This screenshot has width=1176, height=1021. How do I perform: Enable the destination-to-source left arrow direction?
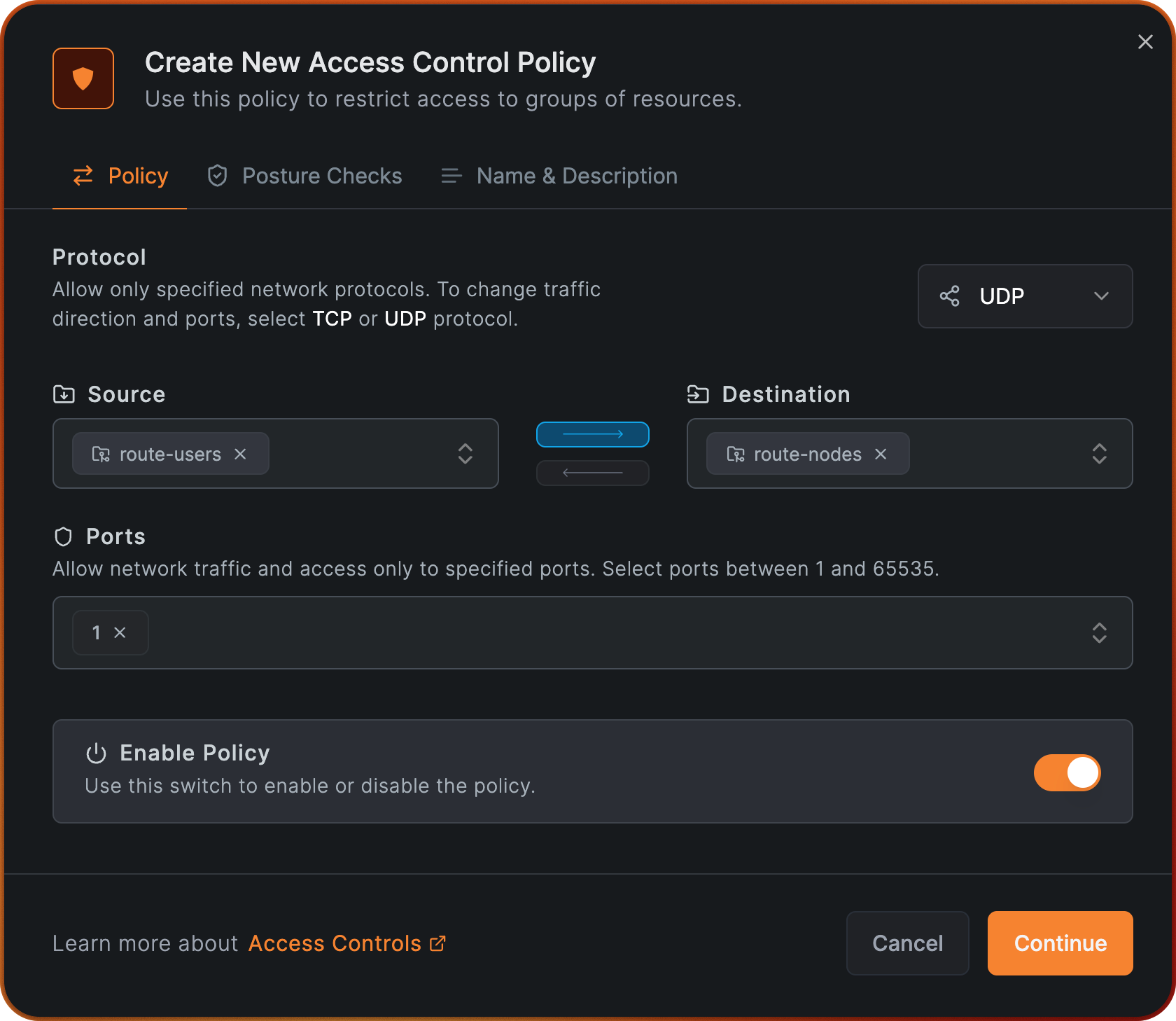coord(592,473)
